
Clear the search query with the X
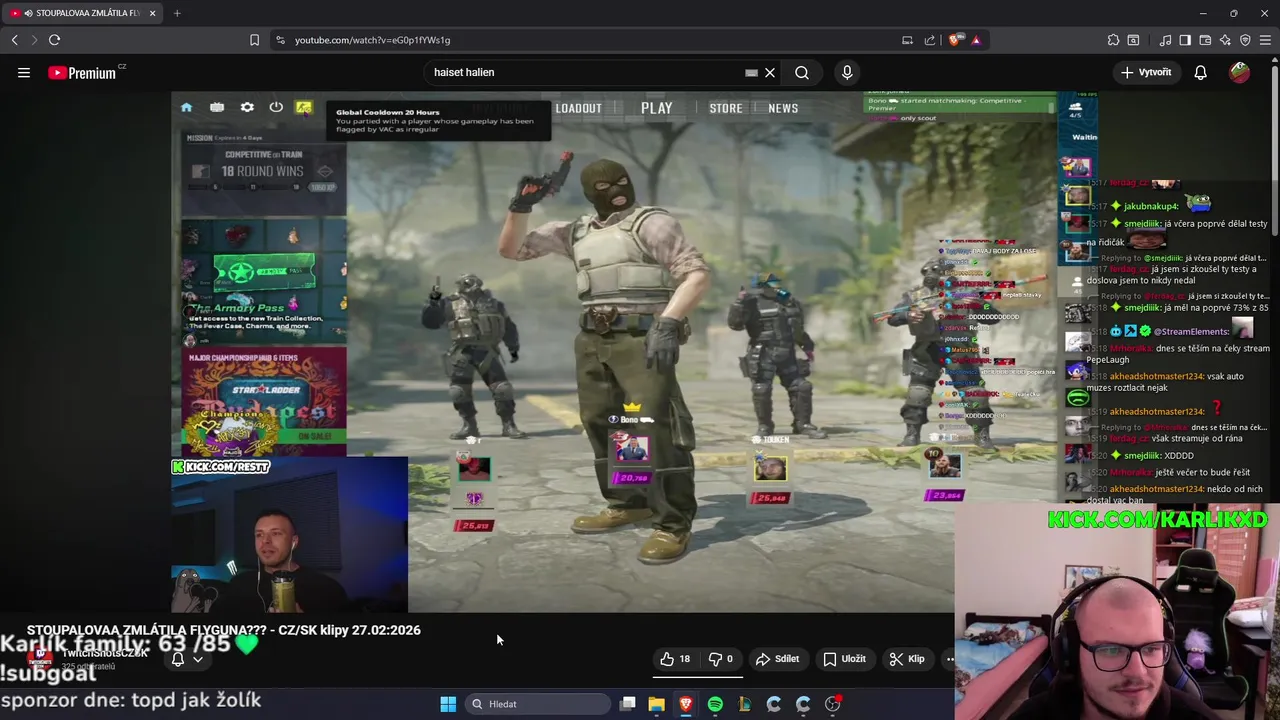point(770,72)
